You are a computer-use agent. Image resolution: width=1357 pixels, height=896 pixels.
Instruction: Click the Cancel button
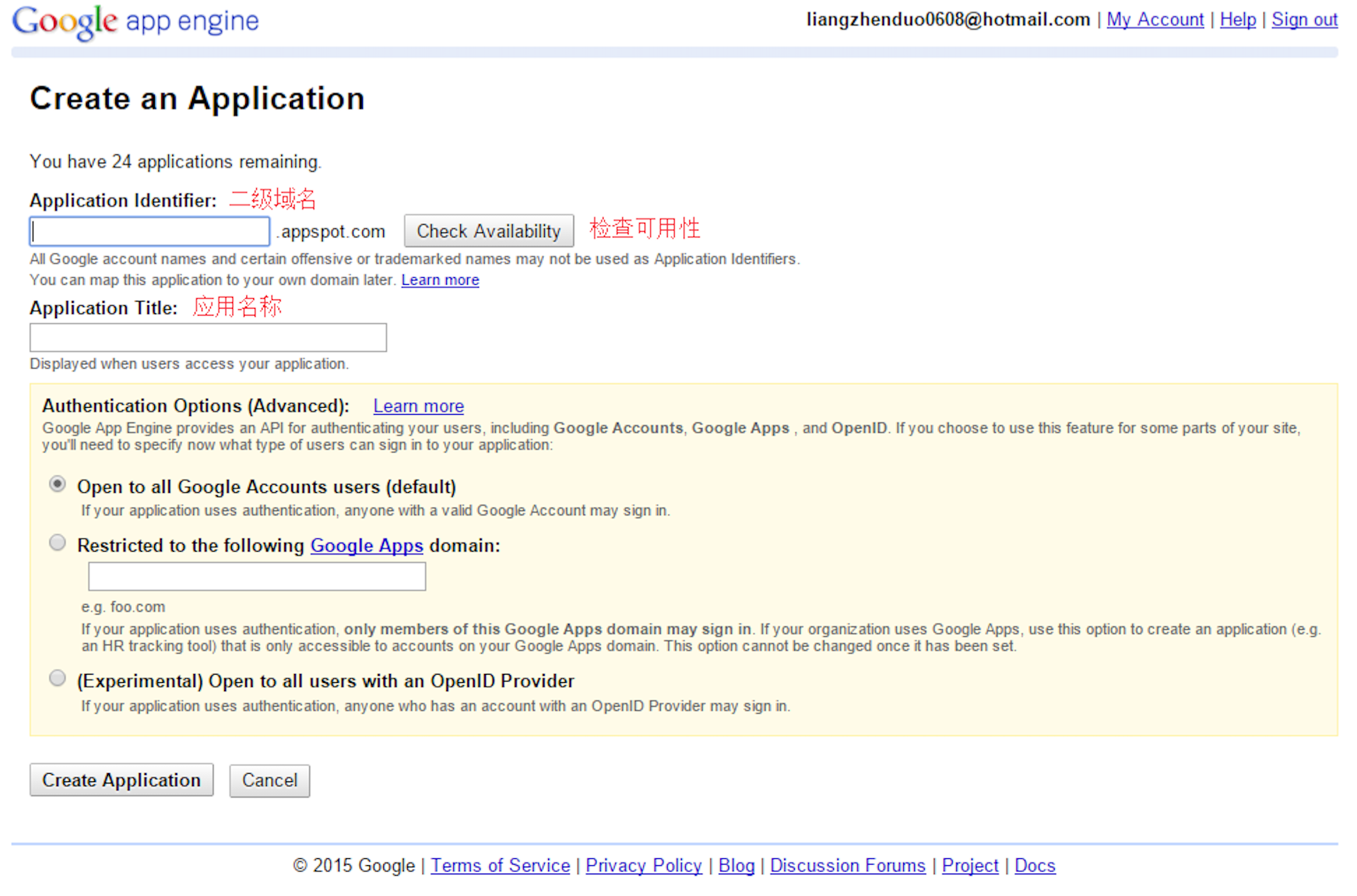[269, 781]
